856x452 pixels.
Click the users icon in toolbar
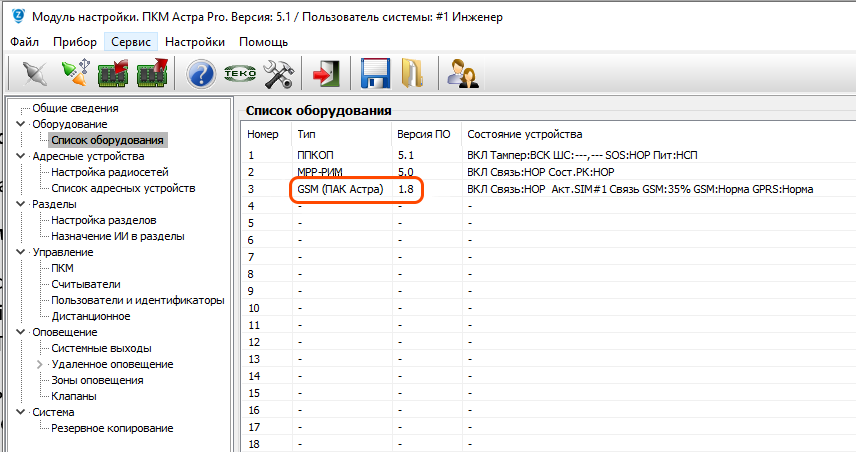(461, 74)
